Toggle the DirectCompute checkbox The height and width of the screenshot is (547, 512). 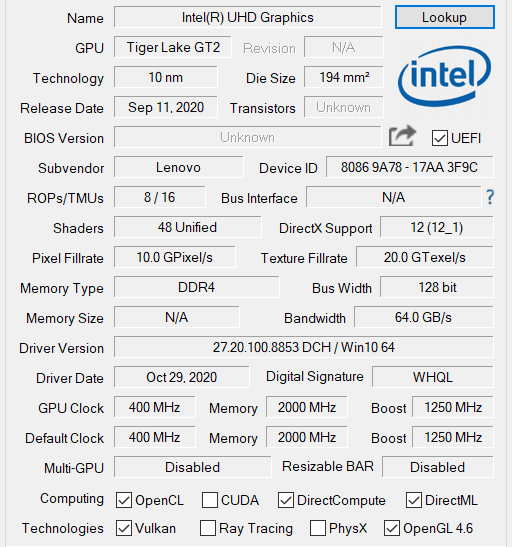[x=286, y=500]
